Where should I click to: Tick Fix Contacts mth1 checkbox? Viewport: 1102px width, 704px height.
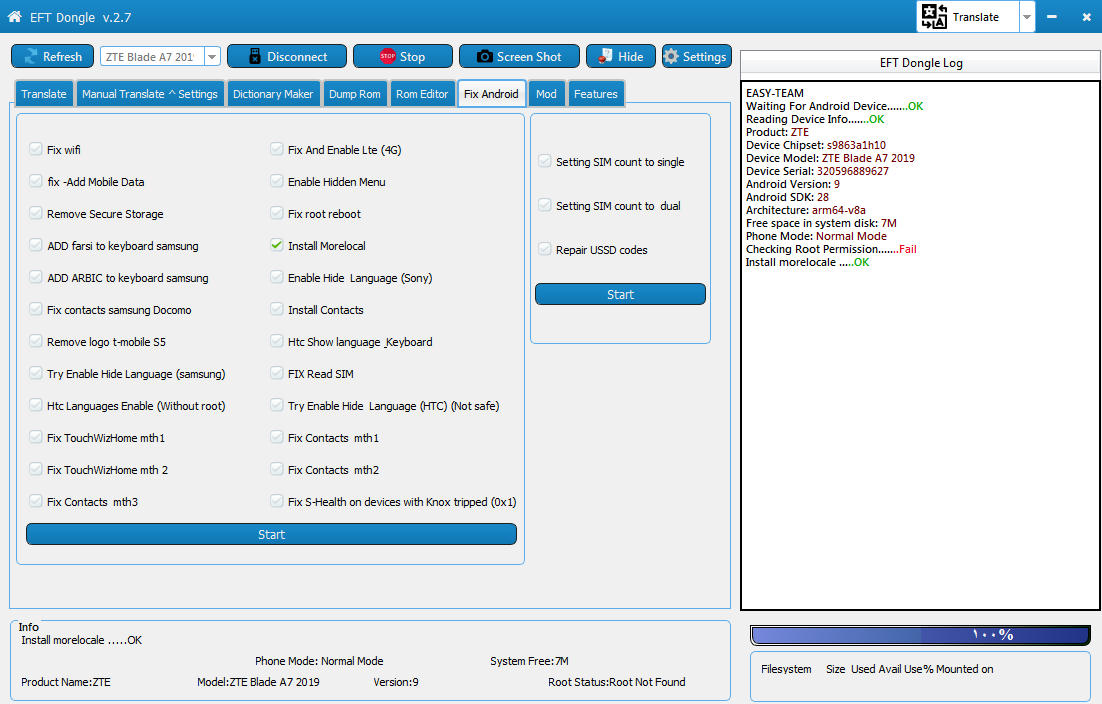click(277, 437)
